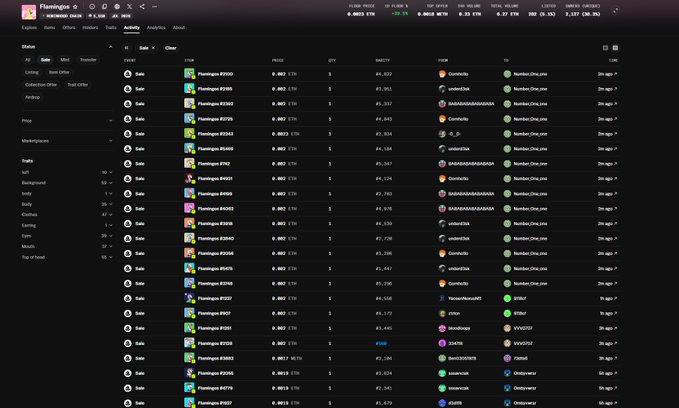Click the Ben03051978 seller name
The image size is (679, 408).
pyautogui.click(x=462, y=358)
